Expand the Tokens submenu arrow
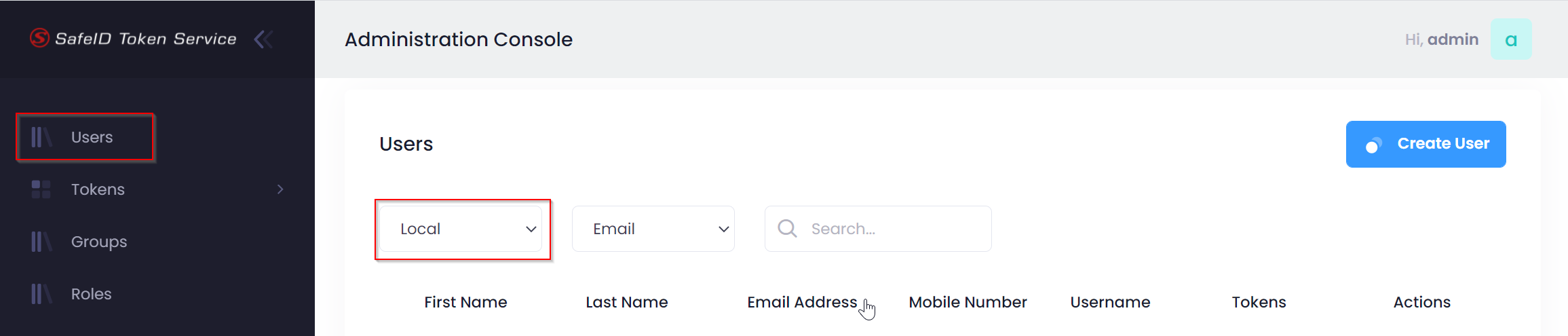This screenshot has width=1568, height=336. [x=280, y=189]
